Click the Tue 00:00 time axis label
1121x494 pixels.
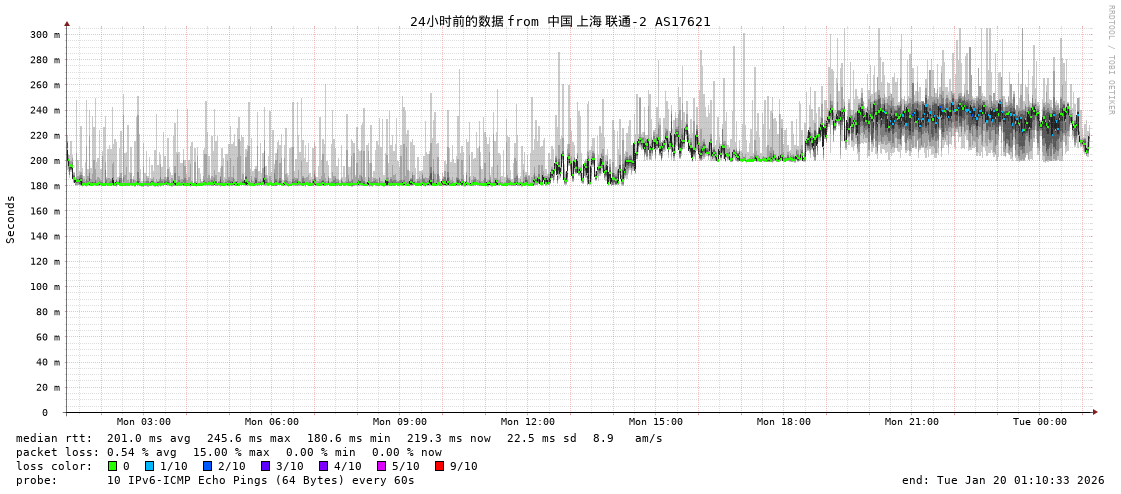[1039, 422]
